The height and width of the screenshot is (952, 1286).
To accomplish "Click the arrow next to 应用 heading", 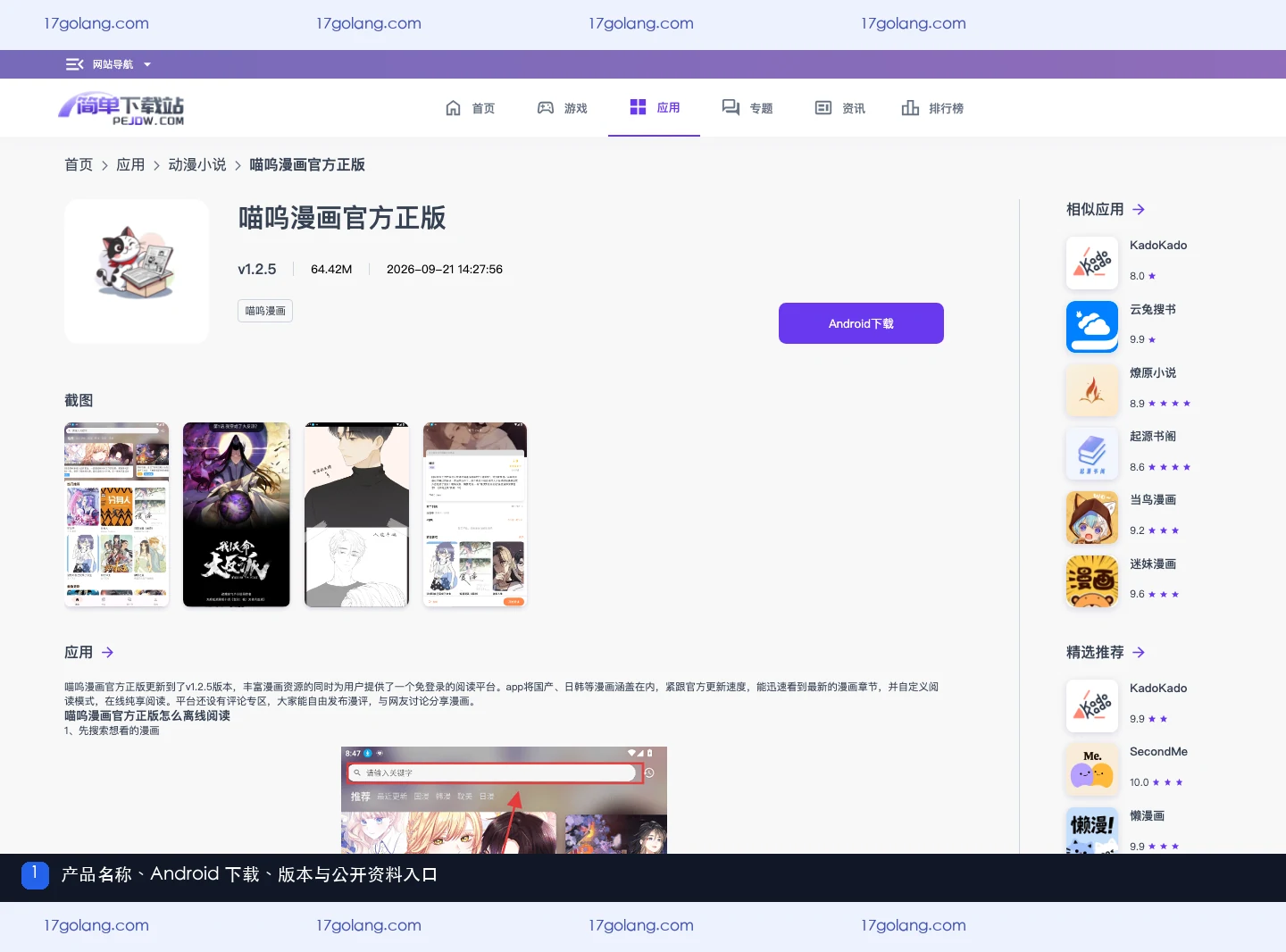I will (107, 652).
